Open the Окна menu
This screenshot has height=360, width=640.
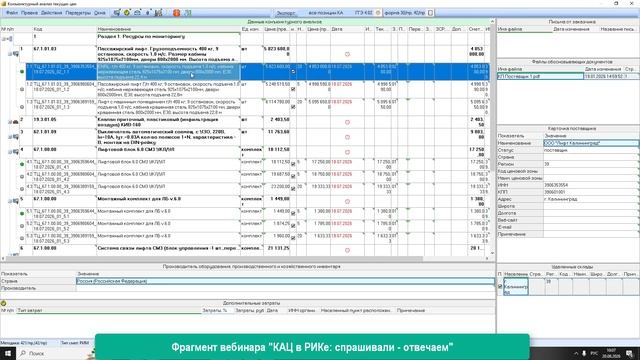coord(100,13)
